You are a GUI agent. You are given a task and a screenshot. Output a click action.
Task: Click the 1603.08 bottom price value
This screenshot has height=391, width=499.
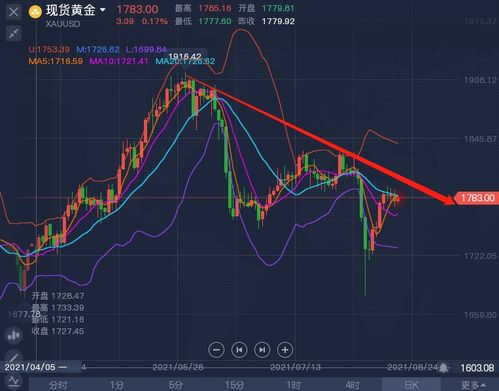coord(477,368)
